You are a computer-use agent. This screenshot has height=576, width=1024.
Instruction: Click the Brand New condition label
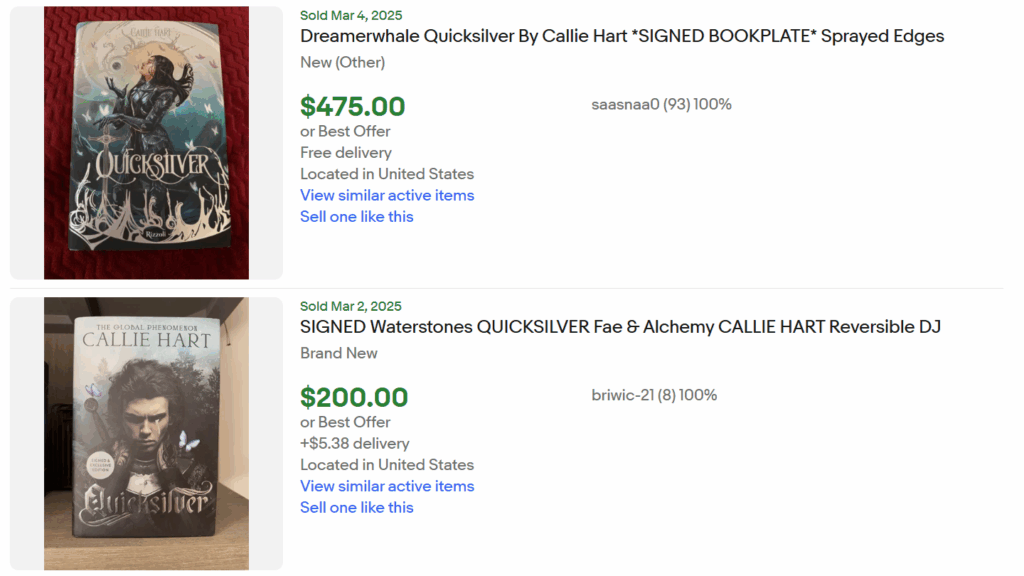click(339, 353)
